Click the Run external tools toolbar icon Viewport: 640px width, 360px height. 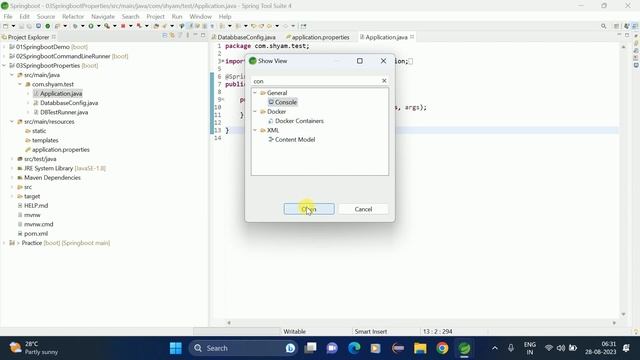[107, 26]
